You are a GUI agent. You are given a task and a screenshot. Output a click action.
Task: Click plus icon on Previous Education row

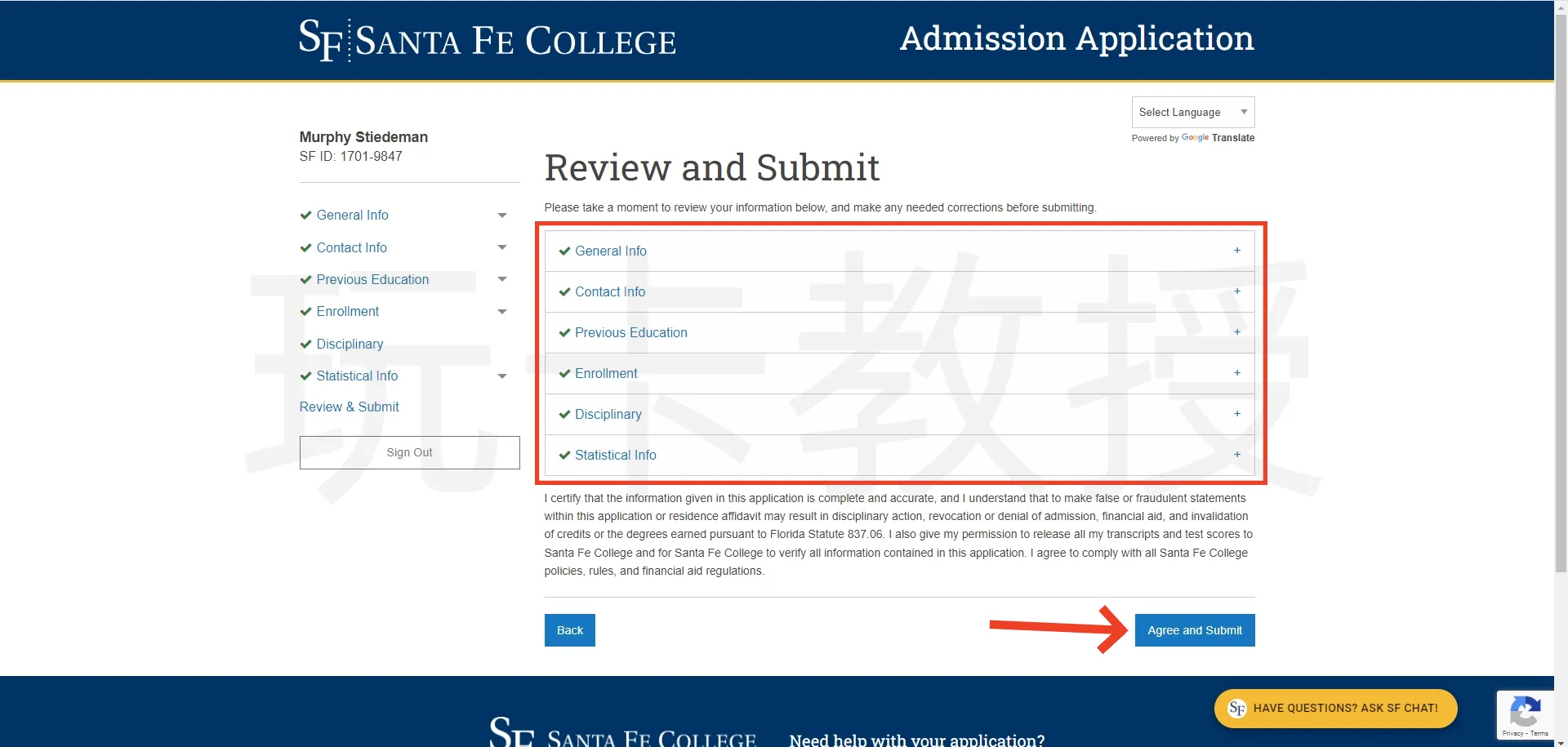coord(1236,332)
